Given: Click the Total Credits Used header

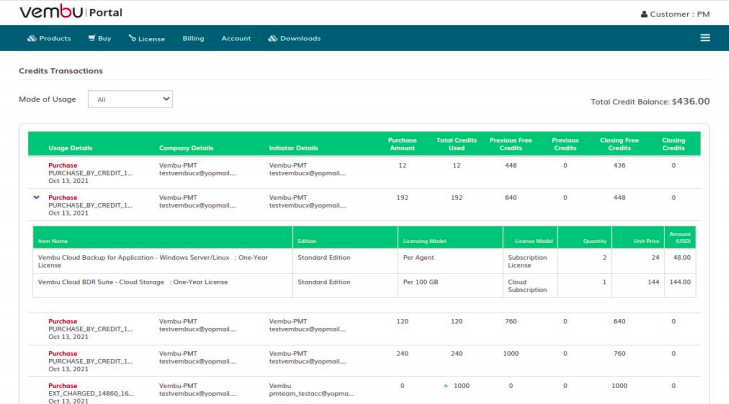Looking at the screenshot, I should (457, 144).
